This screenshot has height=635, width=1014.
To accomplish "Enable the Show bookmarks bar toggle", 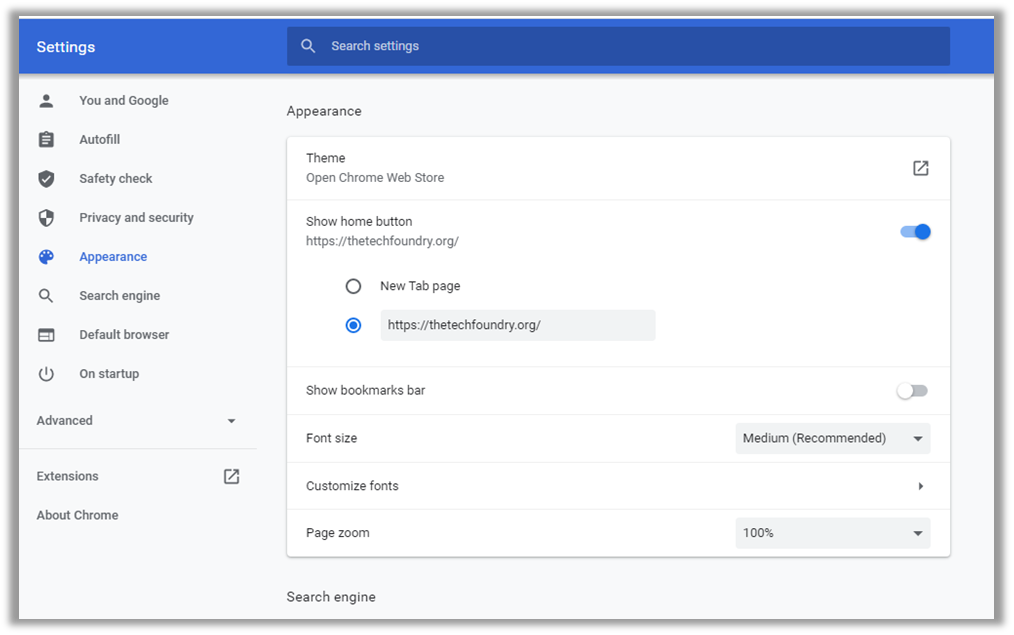I will coord(912,391).
